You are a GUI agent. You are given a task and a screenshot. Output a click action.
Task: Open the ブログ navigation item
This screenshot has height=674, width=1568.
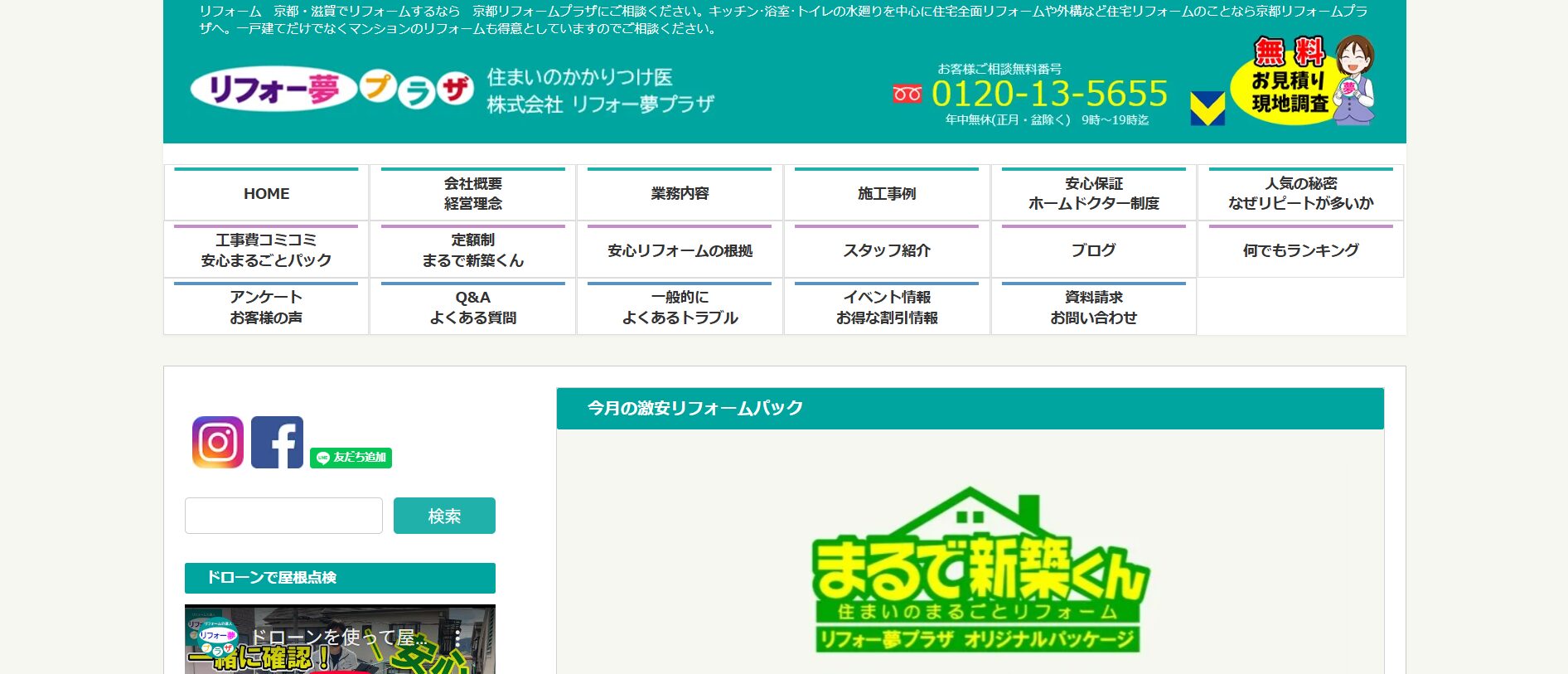[x=1093, y=250]
